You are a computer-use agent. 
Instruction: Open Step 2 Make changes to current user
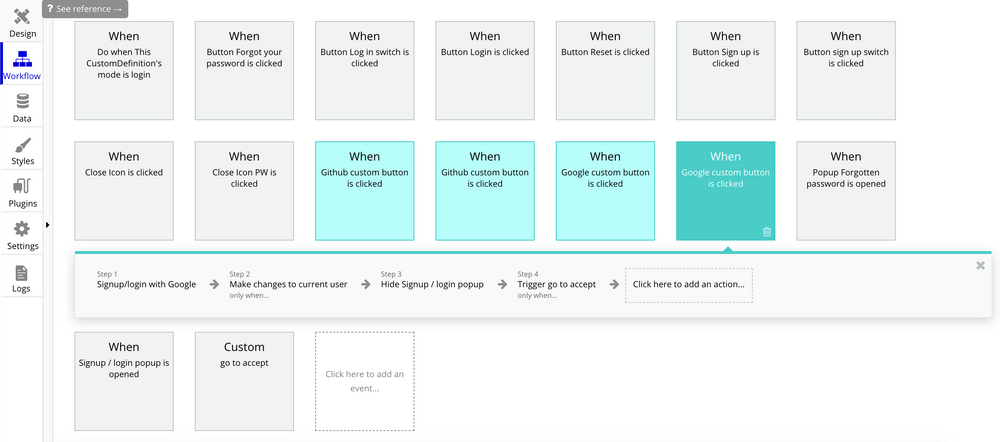288,284
